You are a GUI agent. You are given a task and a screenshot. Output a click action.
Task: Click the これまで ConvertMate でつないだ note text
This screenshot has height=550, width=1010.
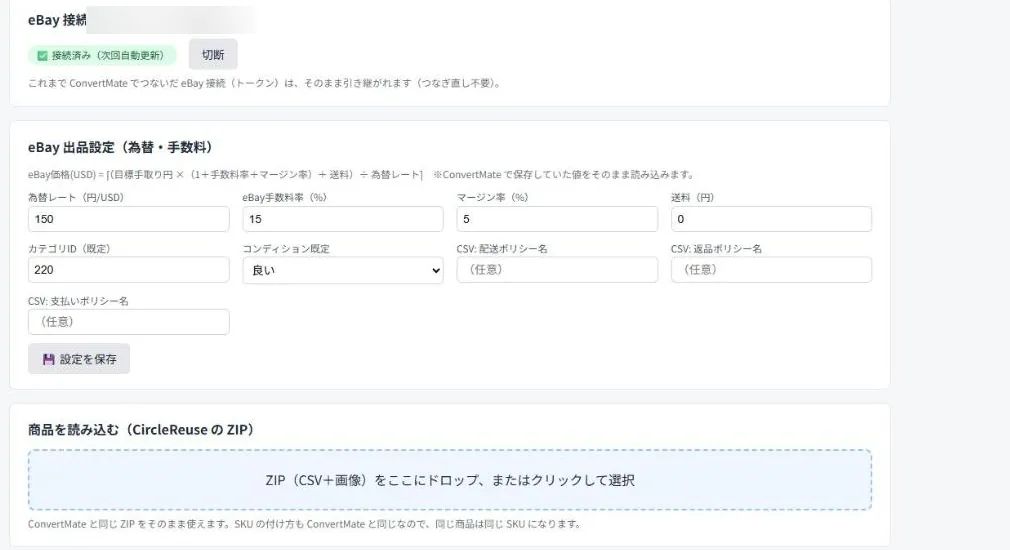265,83
